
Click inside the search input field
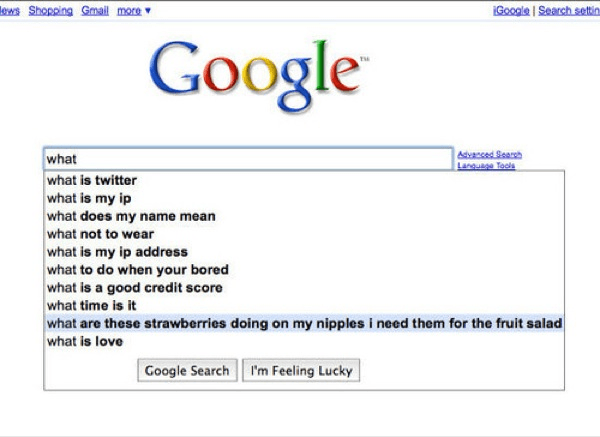click(248, 158)
